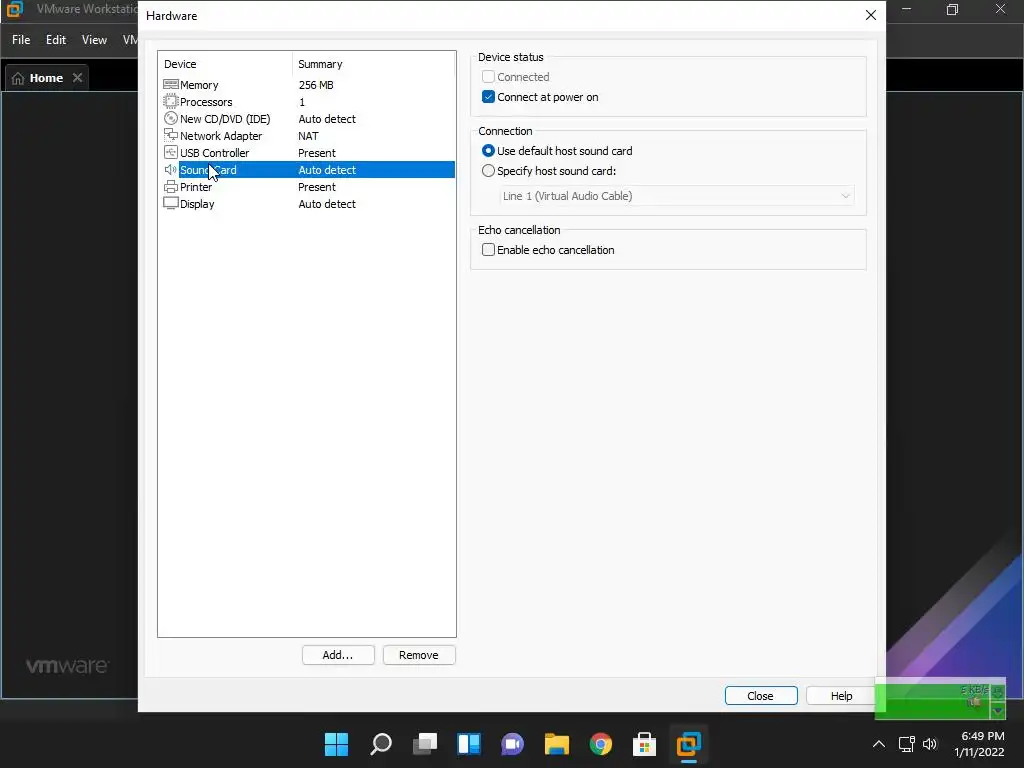
Task: Open taskbar Search
Action: [381, 744]
